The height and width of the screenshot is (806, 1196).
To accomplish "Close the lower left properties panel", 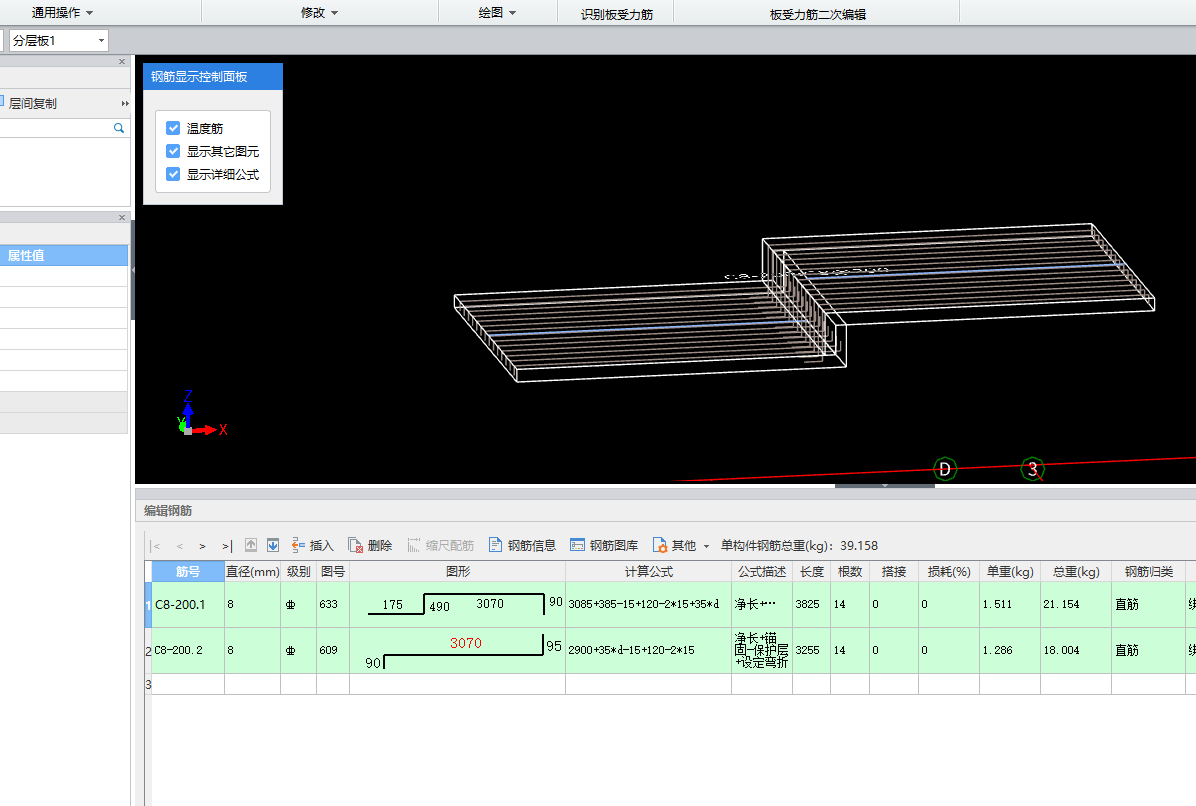I will pyautogui.click(x=122, y=218).
